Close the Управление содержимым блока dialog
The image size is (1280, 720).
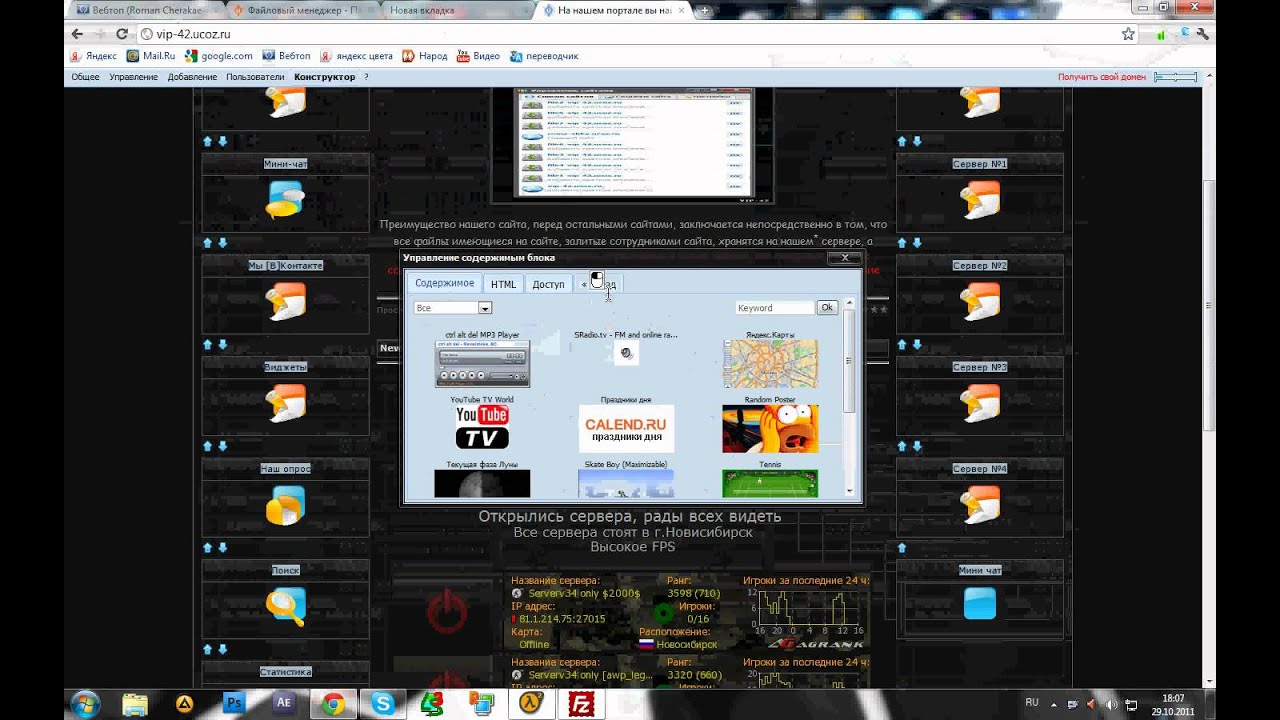844,258
